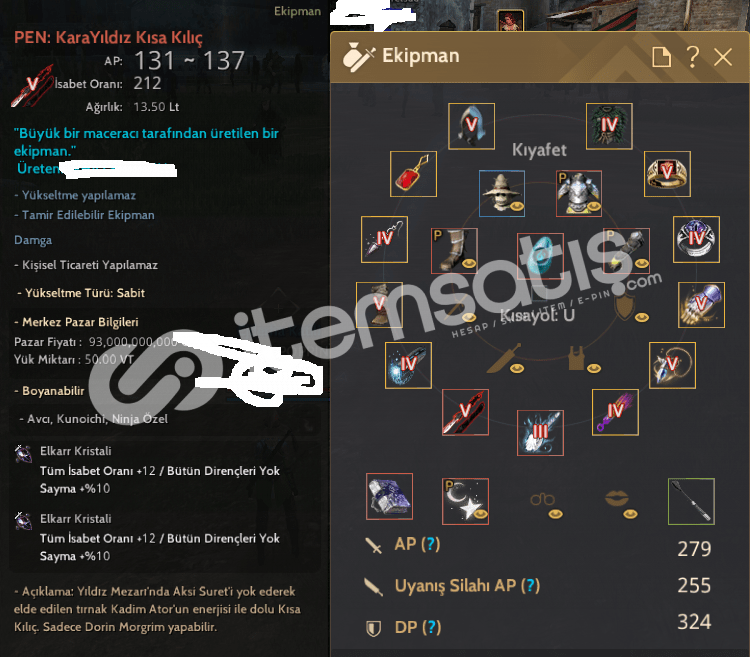Click the Uyanış Silahı AP help mark
This screenshot has width=750, height=657.
click(530, 585)
